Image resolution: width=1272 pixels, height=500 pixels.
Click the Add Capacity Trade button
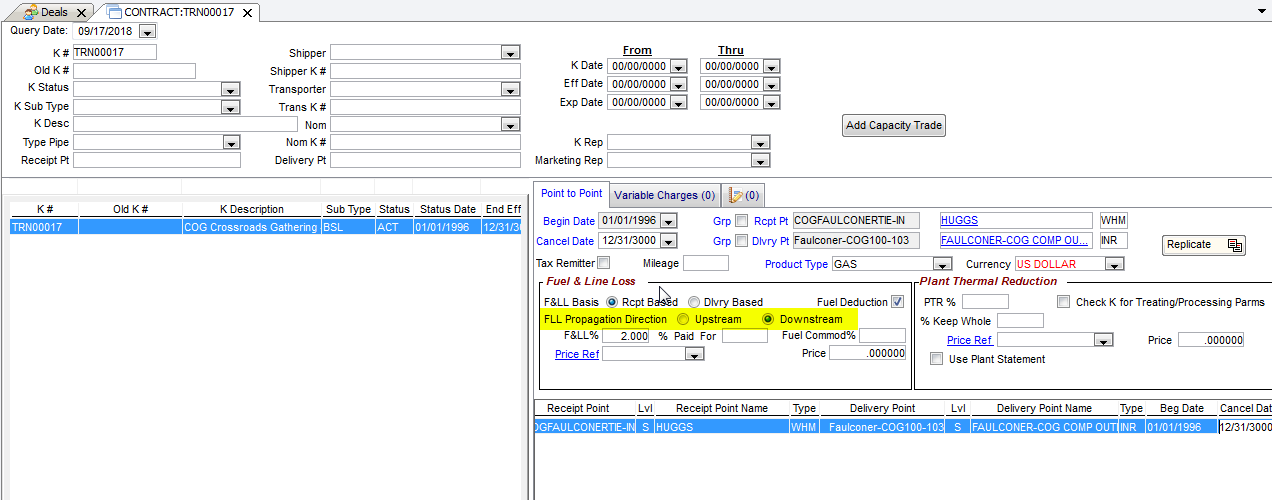tap(893, 125)
